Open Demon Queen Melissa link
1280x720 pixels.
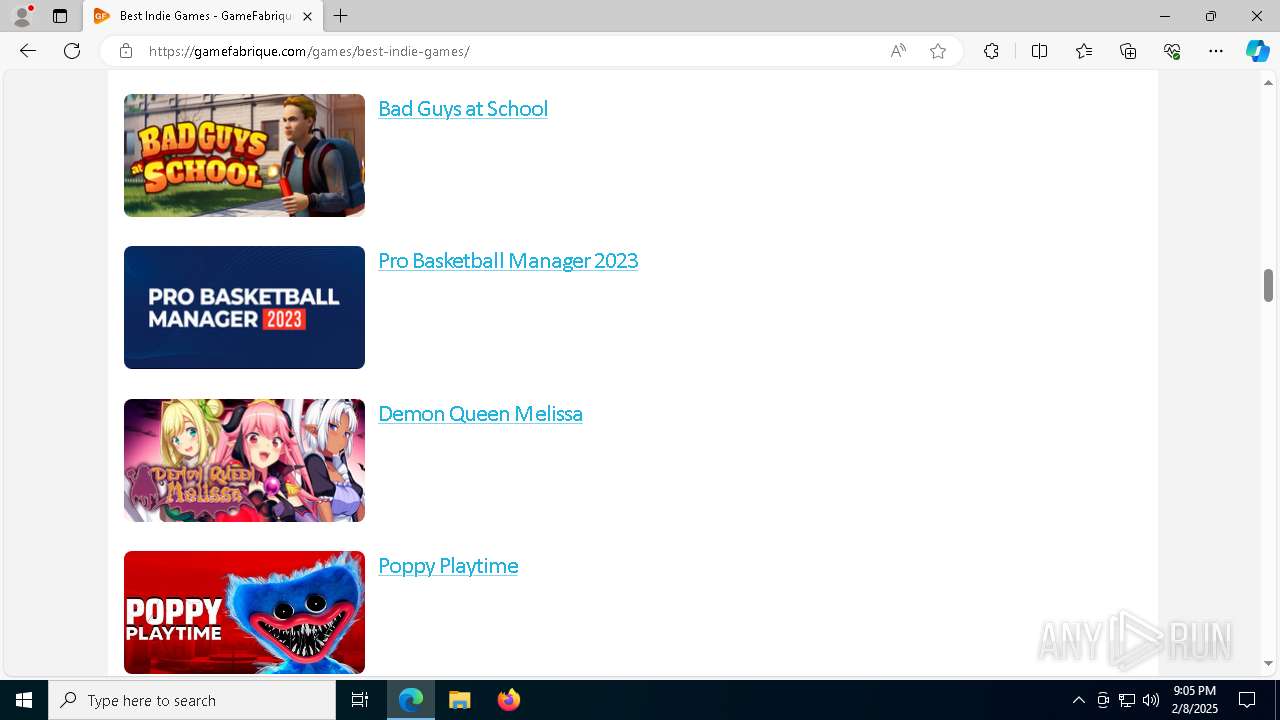pos(480,414)
